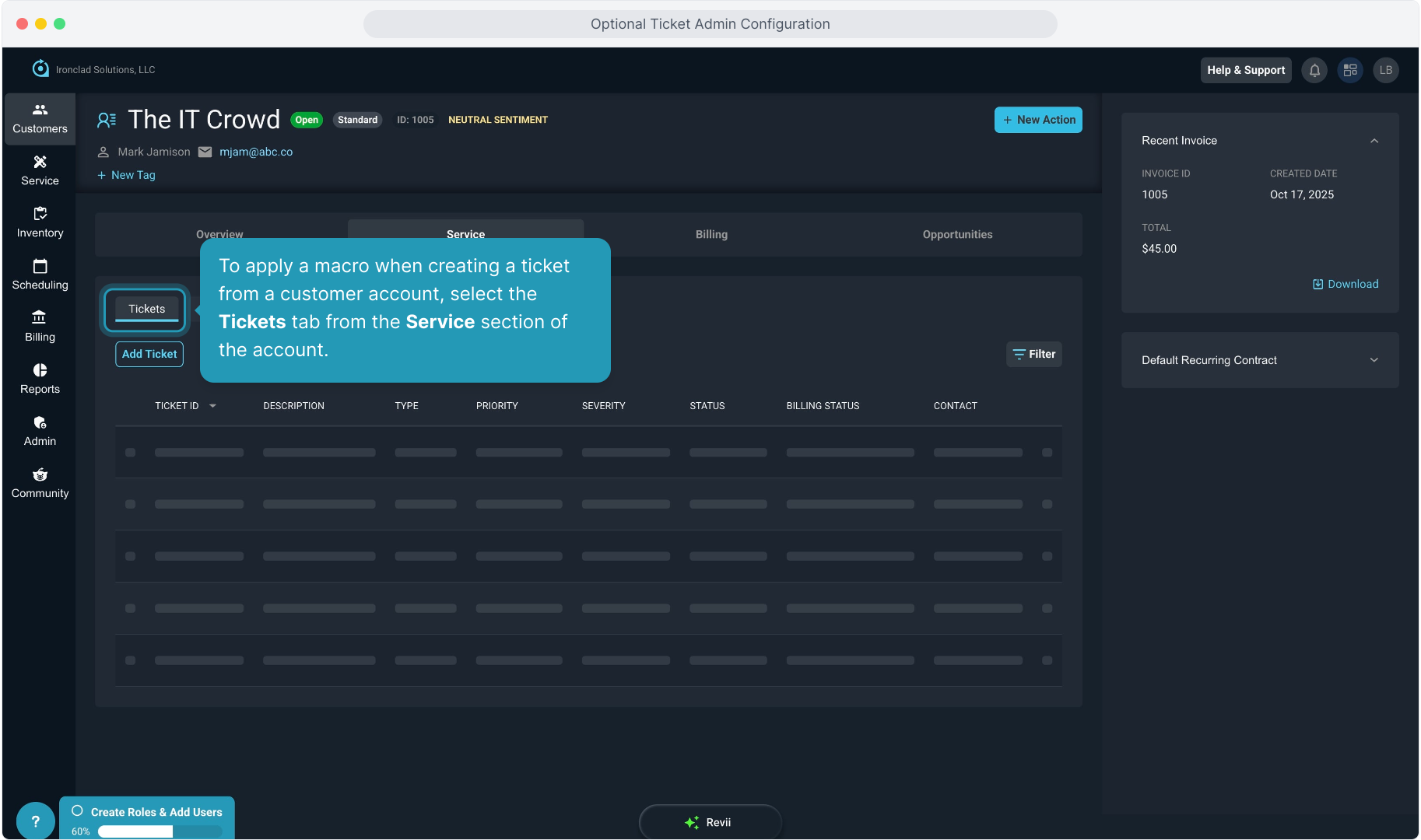This screenshot has height=840, width=1421.
Task: Open the dashboard layout icon in header
Action: pyautogui.click(x=1350, y=70)
